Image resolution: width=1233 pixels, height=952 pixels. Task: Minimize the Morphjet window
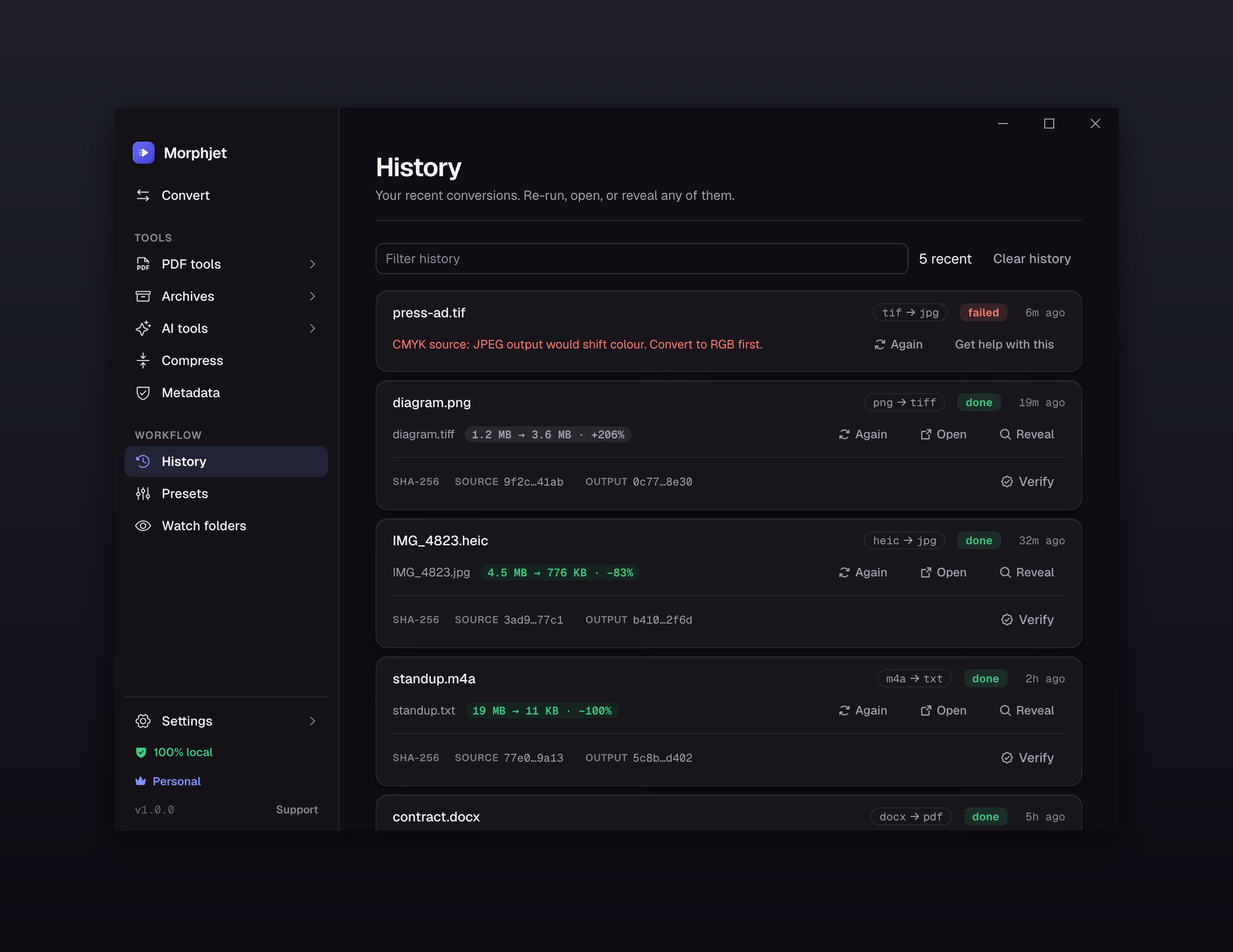tap(1003, 124)
